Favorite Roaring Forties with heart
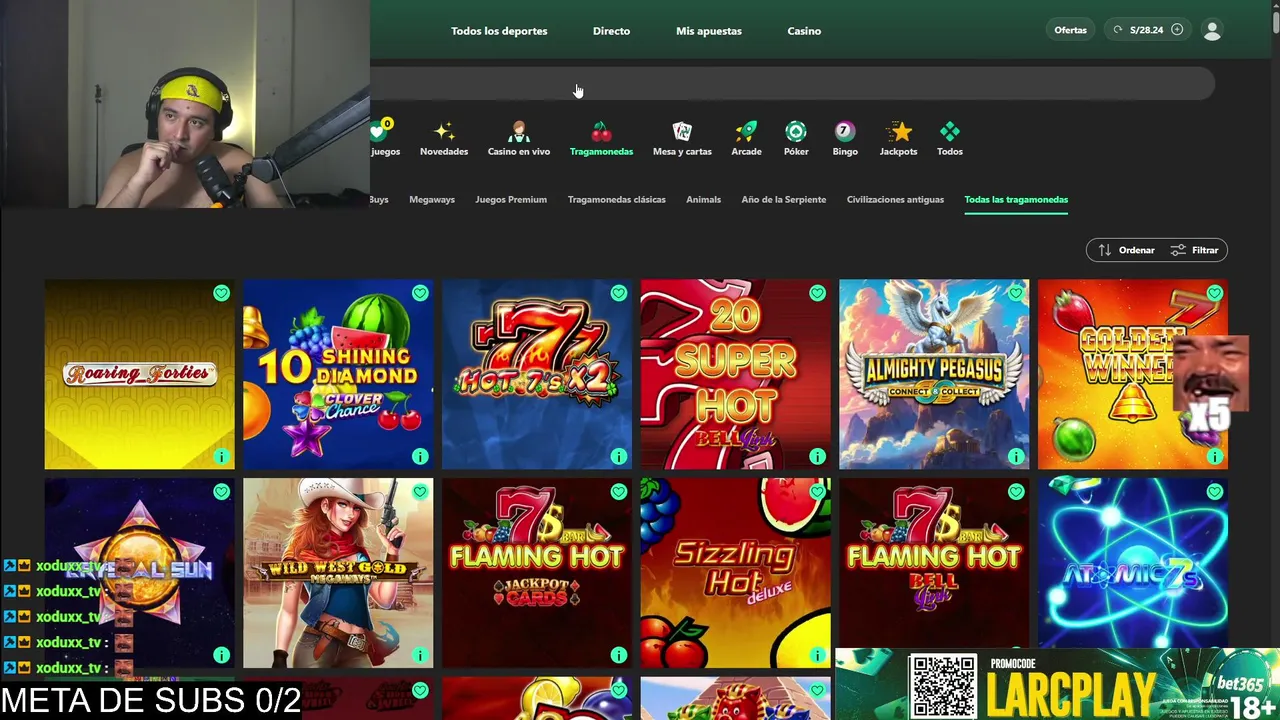 (x=221, y=293)
